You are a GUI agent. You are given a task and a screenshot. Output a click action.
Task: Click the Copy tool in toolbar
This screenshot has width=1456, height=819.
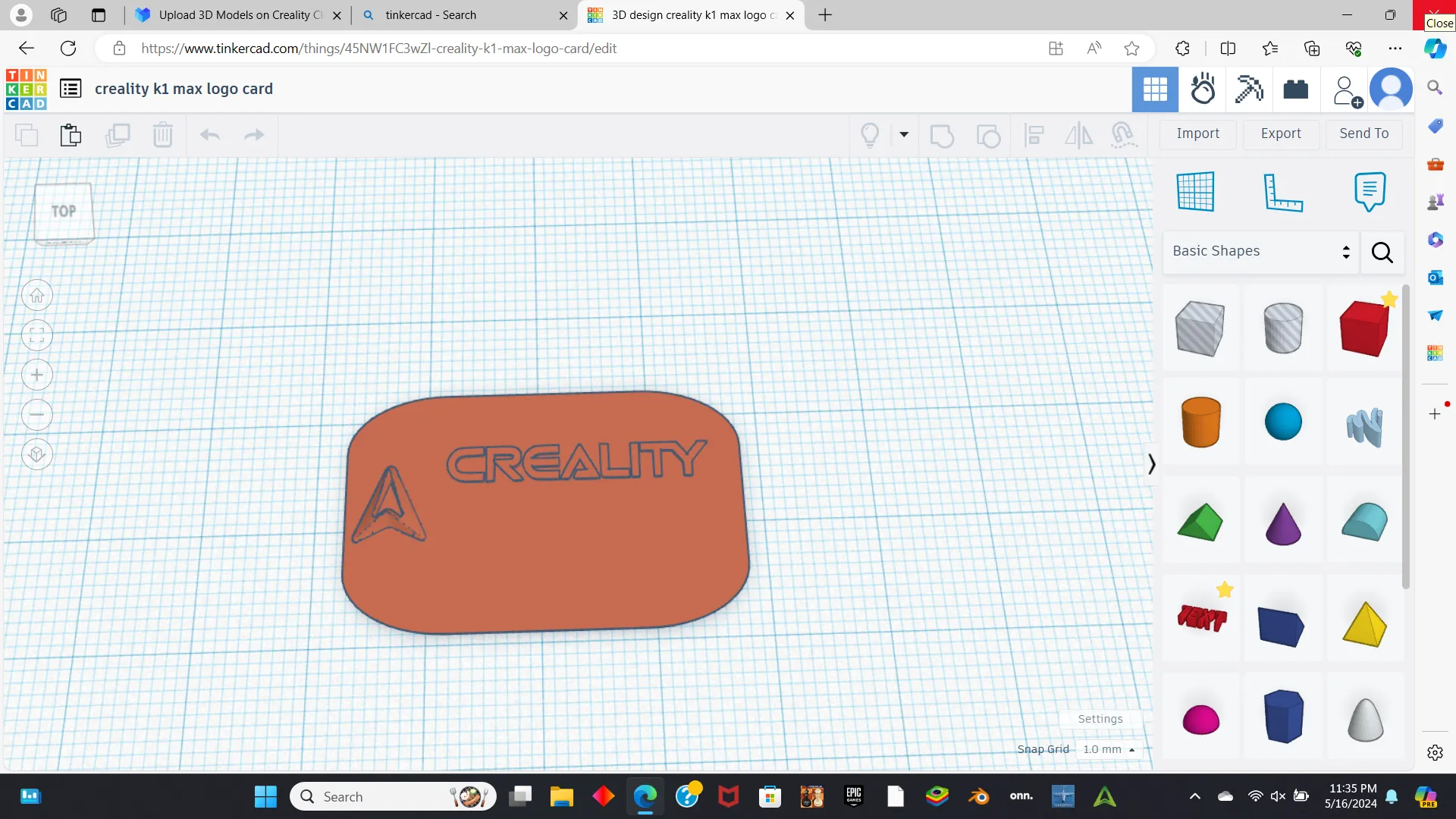[x=27, y=135]
